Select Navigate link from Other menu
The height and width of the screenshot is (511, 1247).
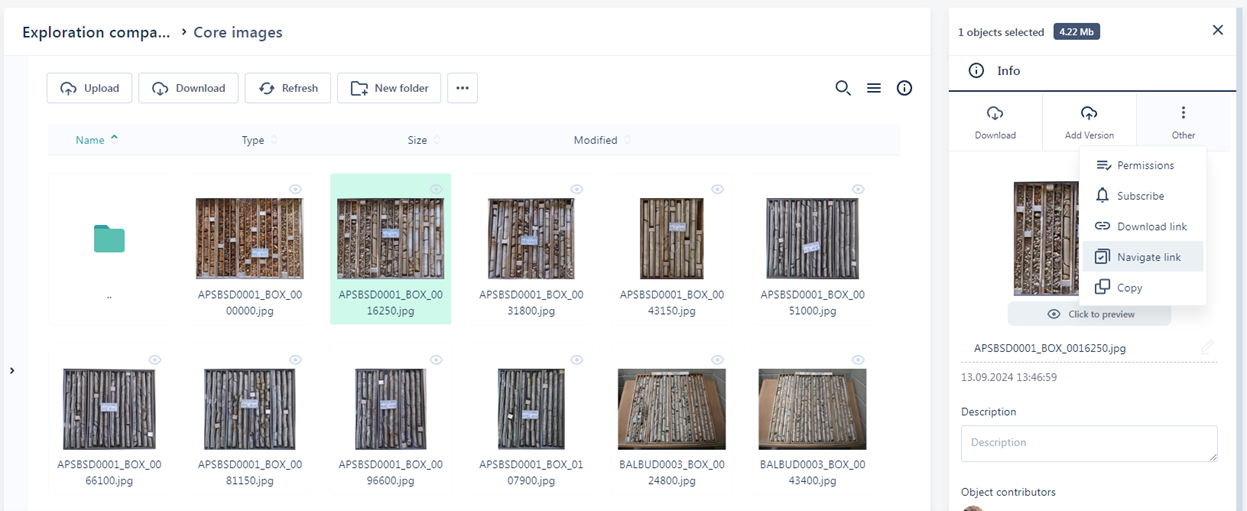(1148, 257)
